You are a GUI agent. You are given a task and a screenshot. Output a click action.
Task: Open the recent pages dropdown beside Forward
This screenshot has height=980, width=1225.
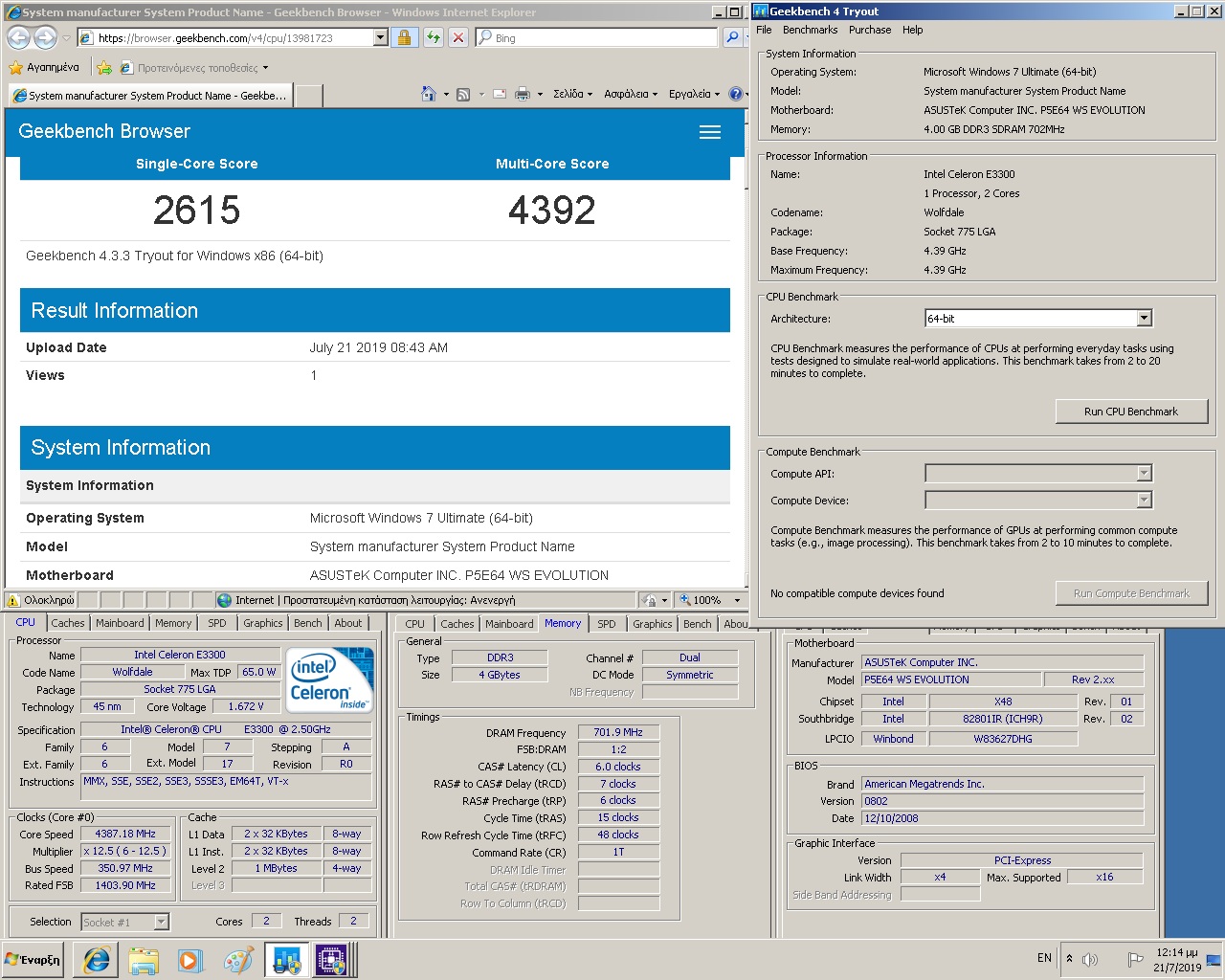click(66, 38)
